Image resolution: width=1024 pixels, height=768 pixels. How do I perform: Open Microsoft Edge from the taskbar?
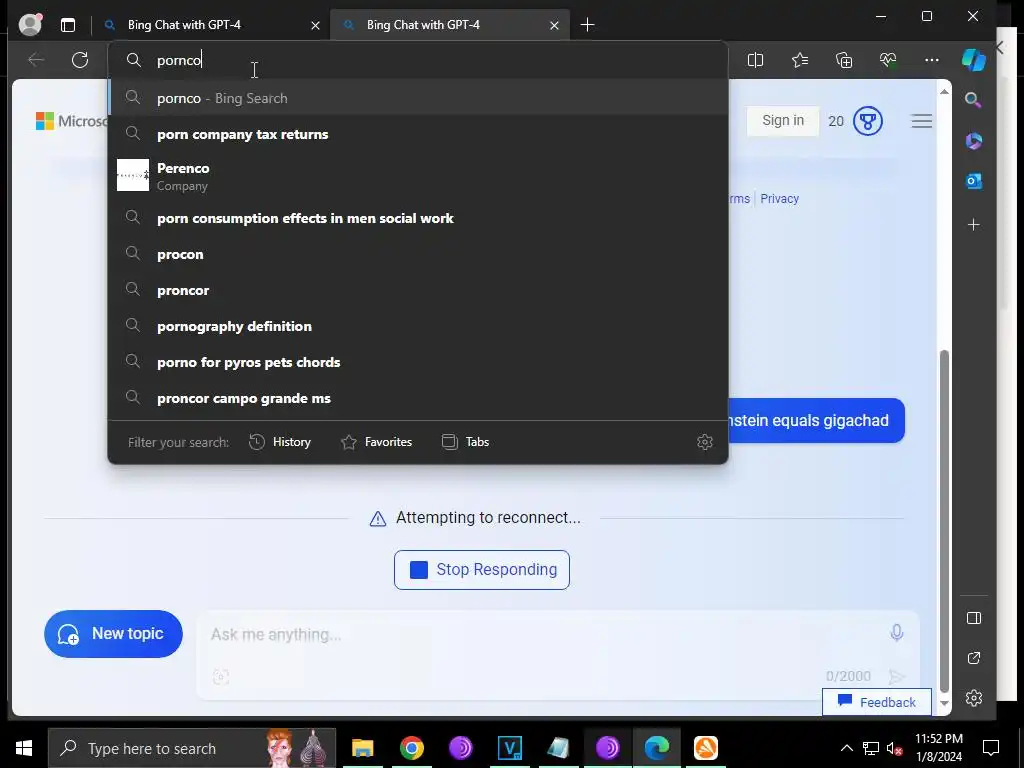pyautogui.click(x=657, y=748)
